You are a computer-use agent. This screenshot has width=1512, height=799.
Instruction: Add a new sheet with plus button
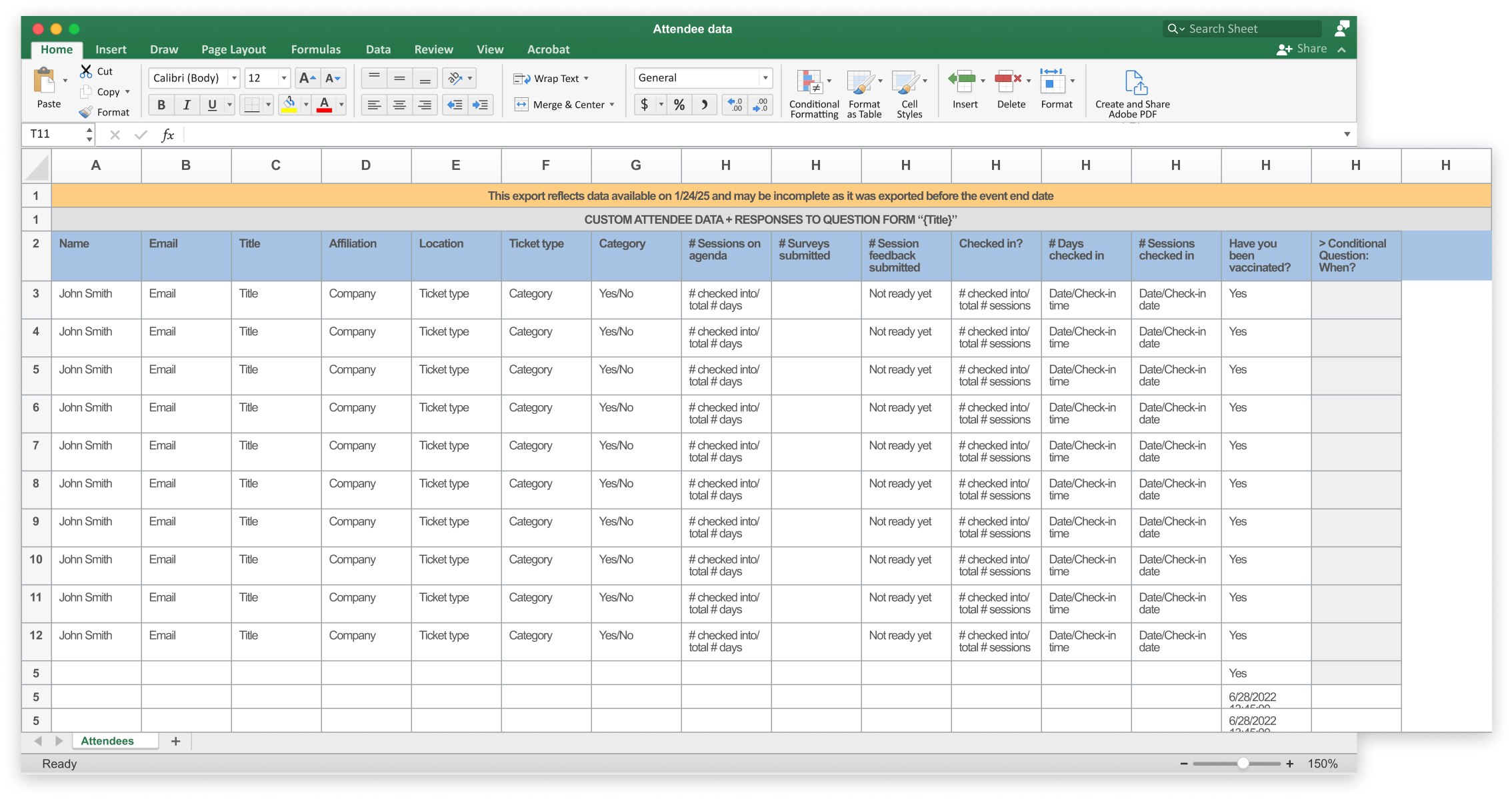[x=175, y=741]
